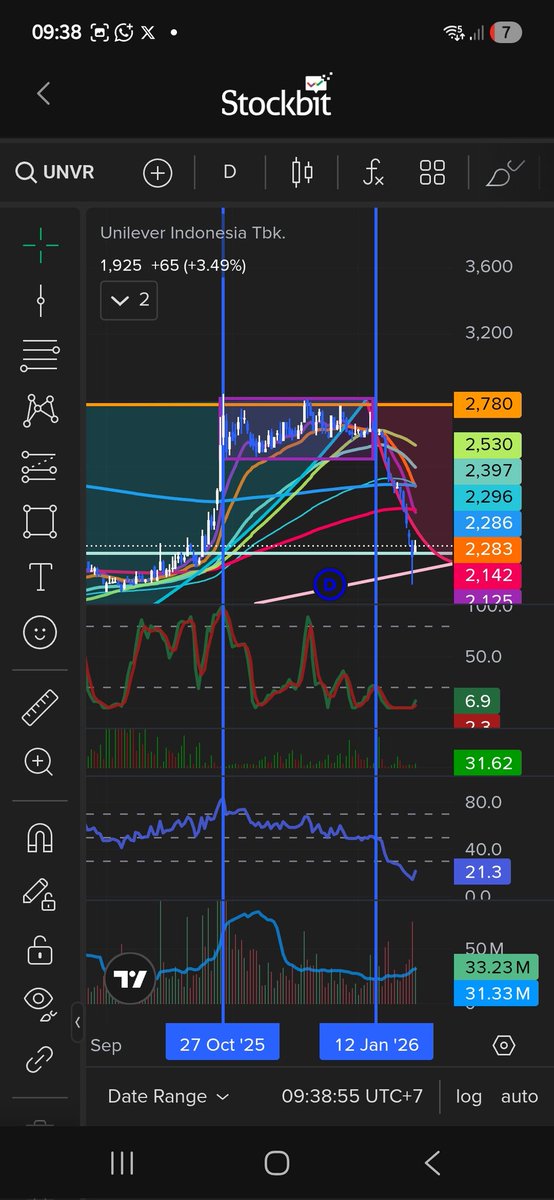Tap the X app notification icon

(149, 32)
